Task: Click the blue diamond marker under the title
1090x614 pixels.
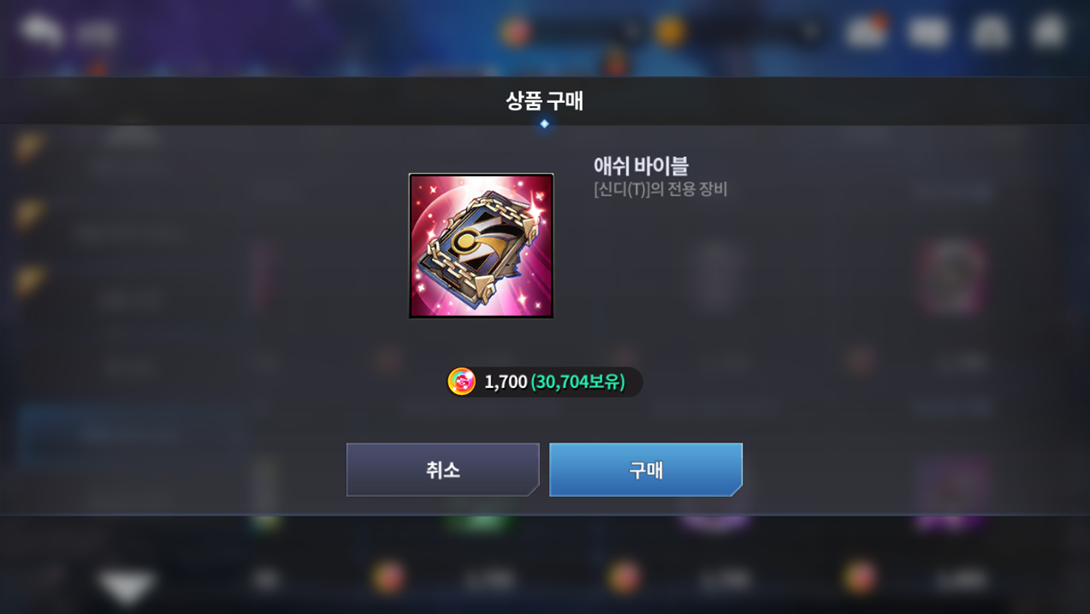Action: pyautogui.click(x=544, y=124)
